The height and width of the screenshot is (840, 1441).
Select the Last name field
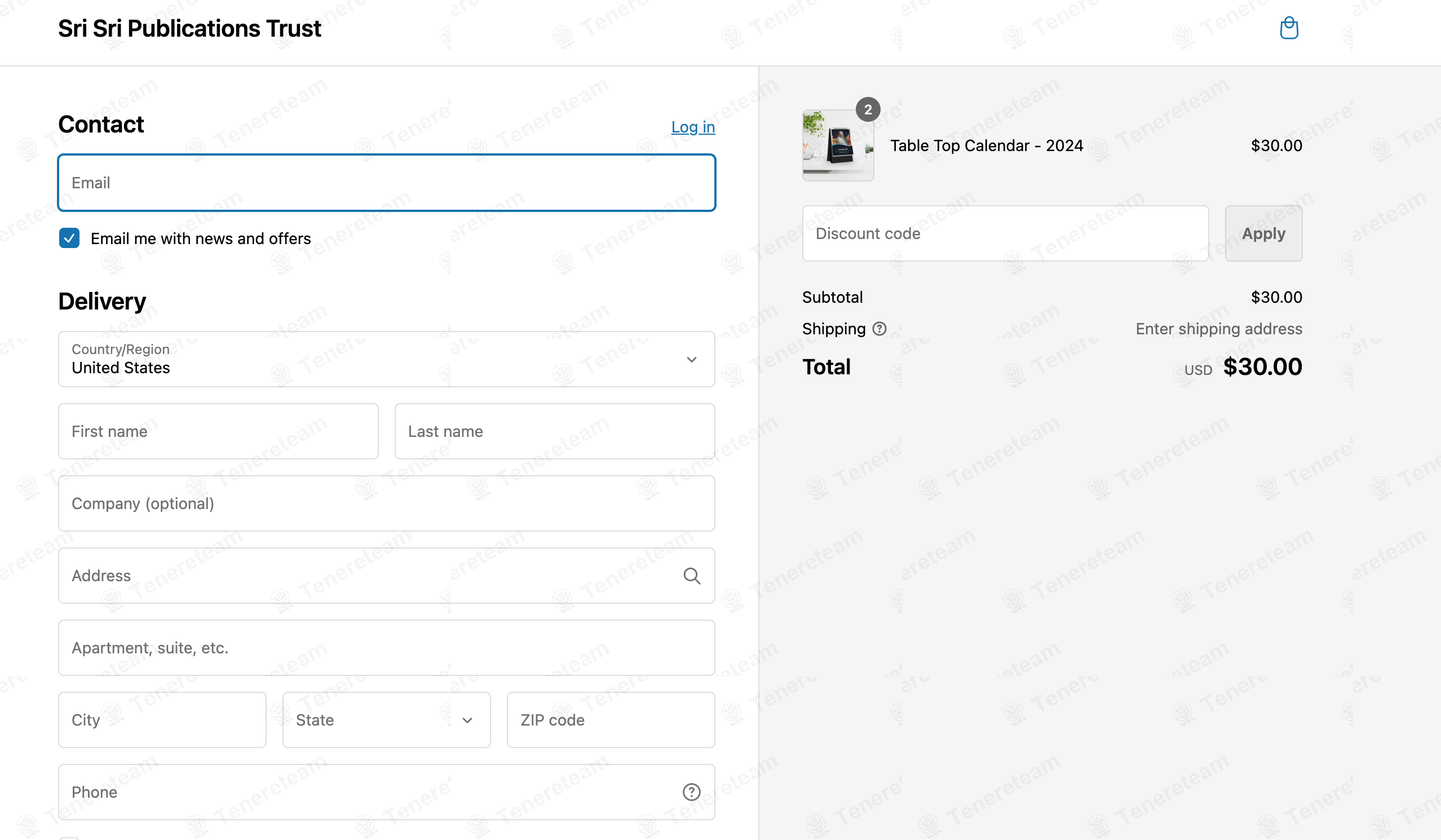[555, 431]
